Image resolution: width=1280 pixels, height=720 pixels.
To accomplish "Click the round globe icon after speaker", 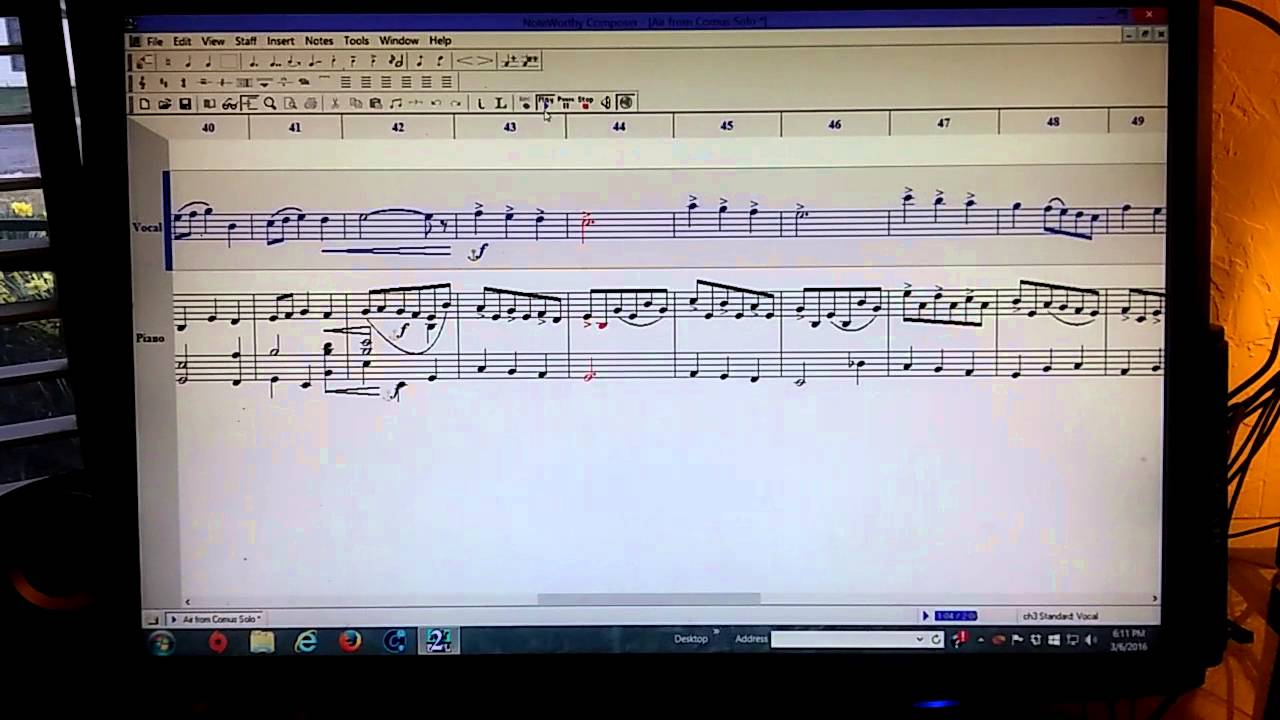I will click(626, 103).
